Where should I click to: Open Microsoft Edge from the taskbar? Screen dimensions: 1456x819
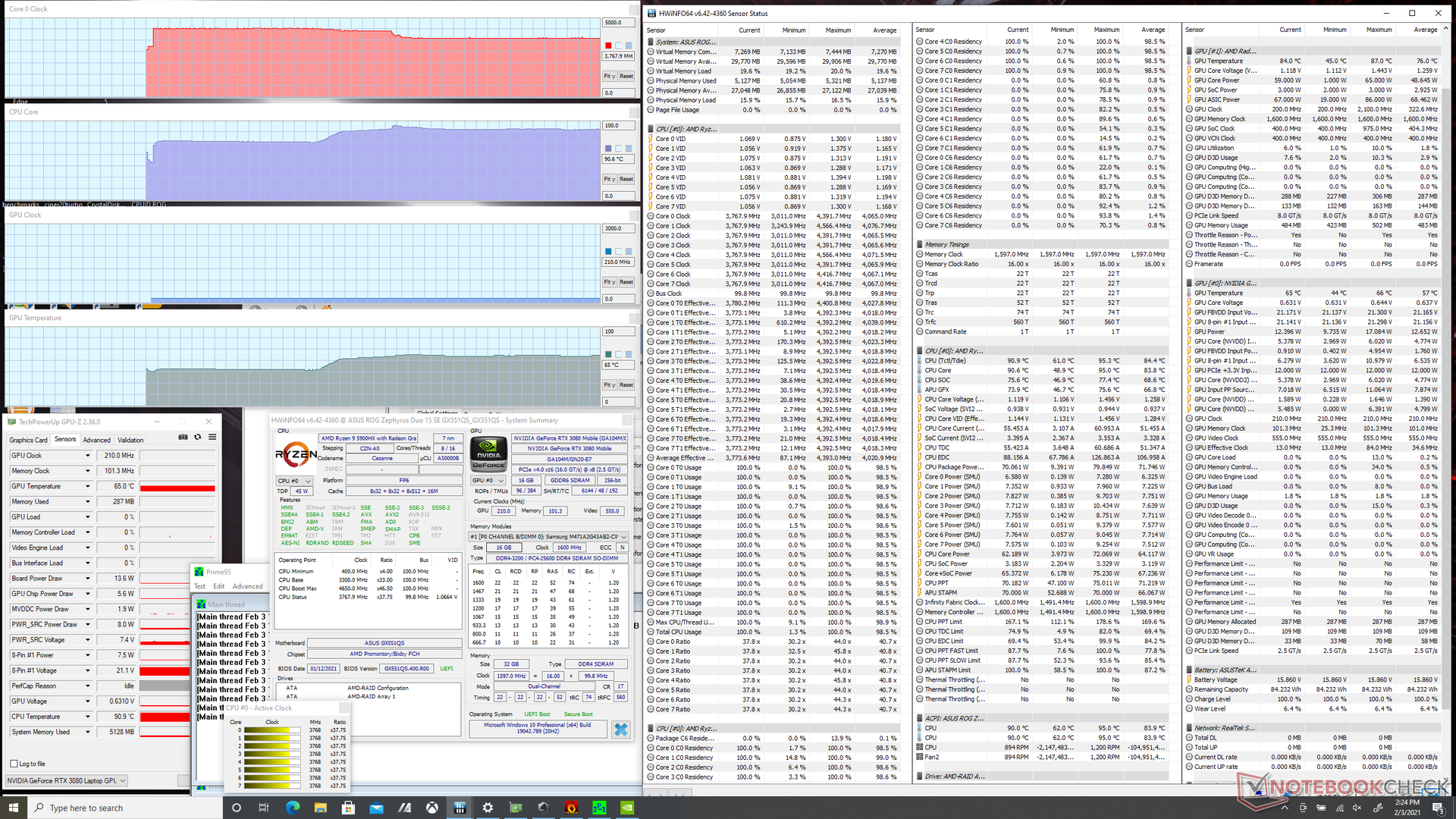[292, 808]
